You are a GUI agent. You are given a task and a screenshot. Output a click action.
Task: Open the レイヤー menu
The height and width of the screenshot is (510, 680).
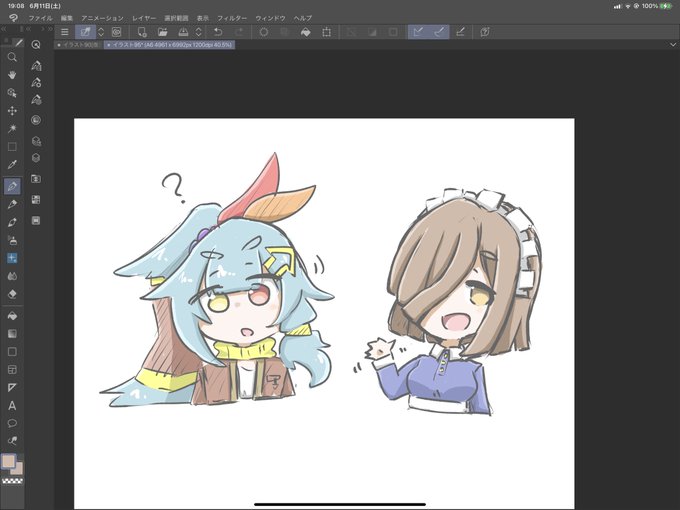144,18
